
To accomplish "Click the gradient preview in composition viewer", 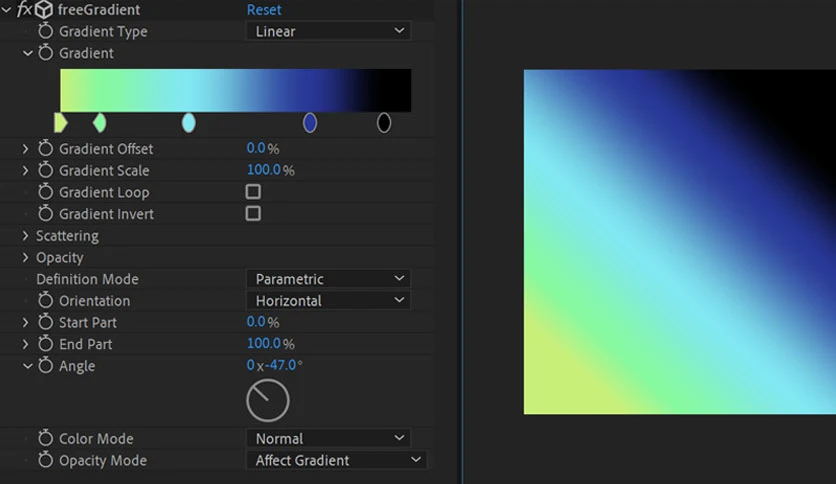I will pos(680,241).
